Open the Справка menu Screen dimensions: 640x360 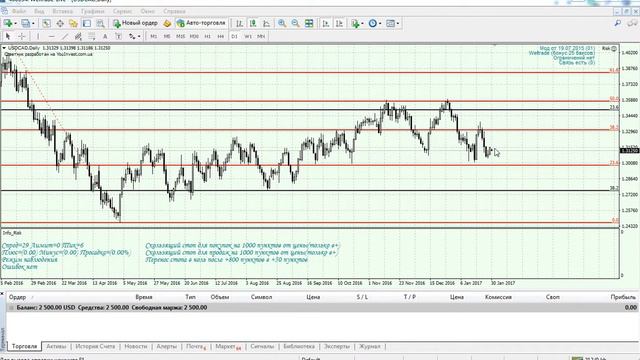(174, 11)
